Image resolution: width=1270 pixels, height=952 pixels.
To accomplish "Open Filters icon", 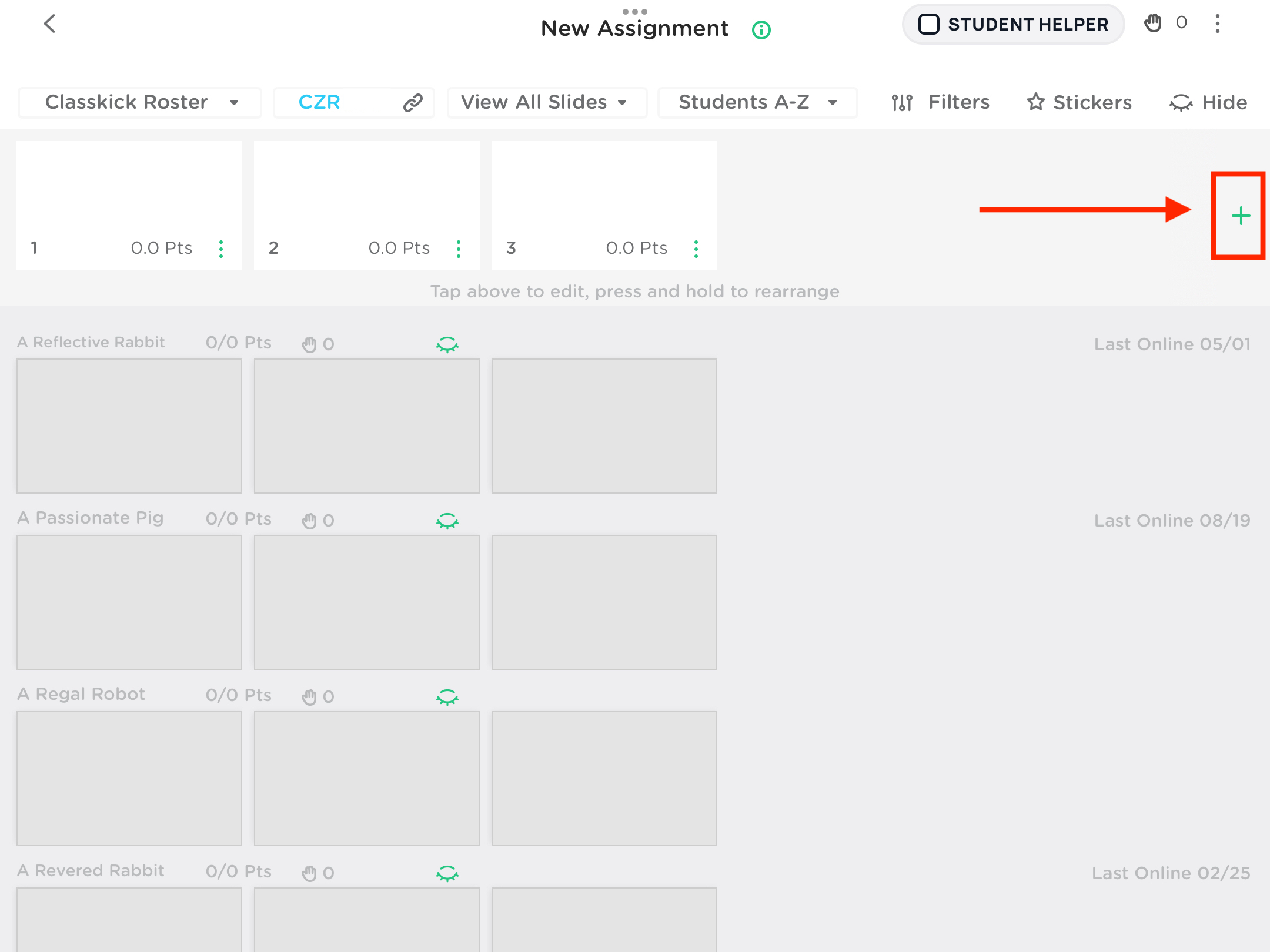I will 902,103.
